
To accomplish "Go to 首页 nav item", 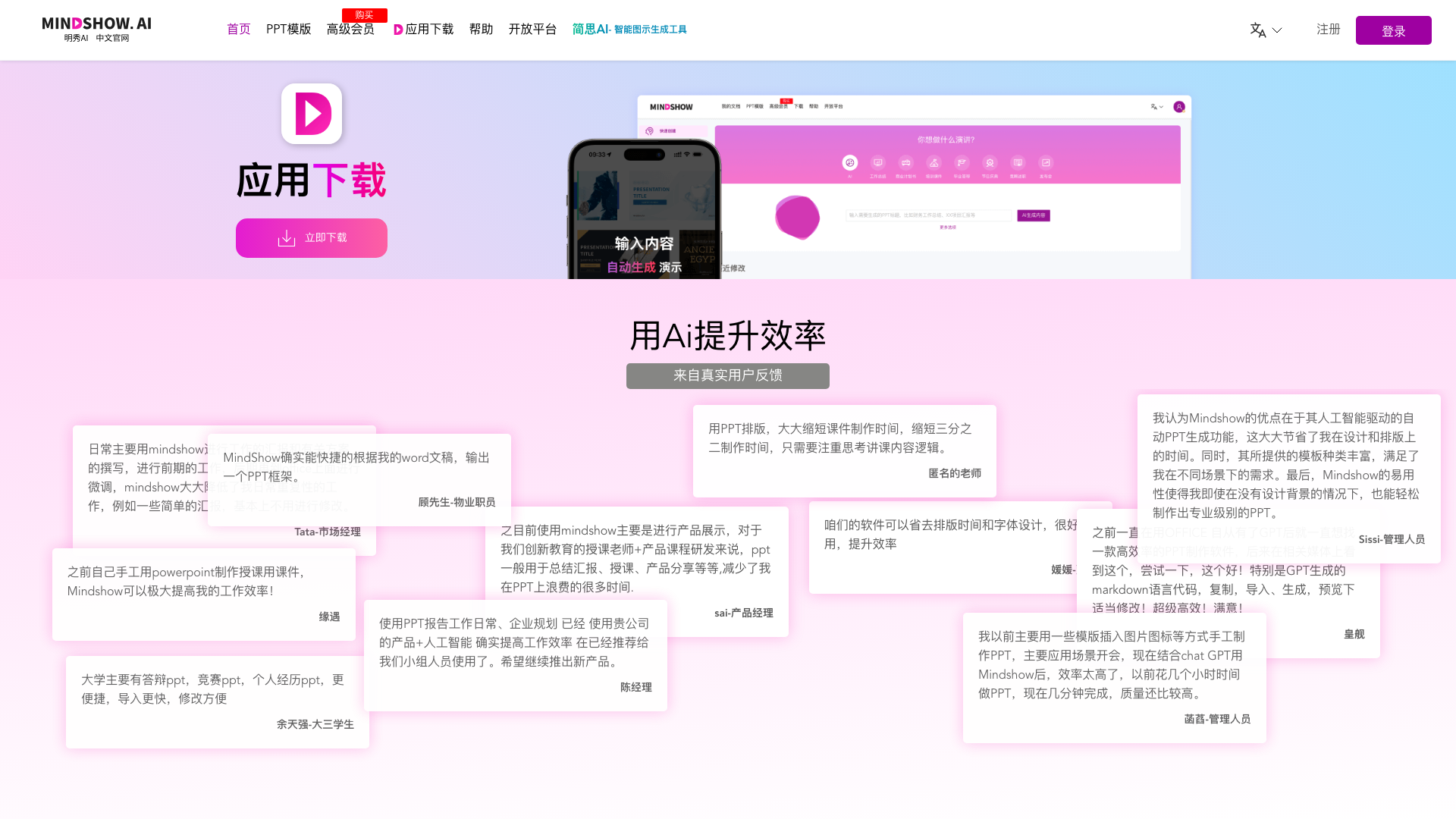I will coord(239,29).
